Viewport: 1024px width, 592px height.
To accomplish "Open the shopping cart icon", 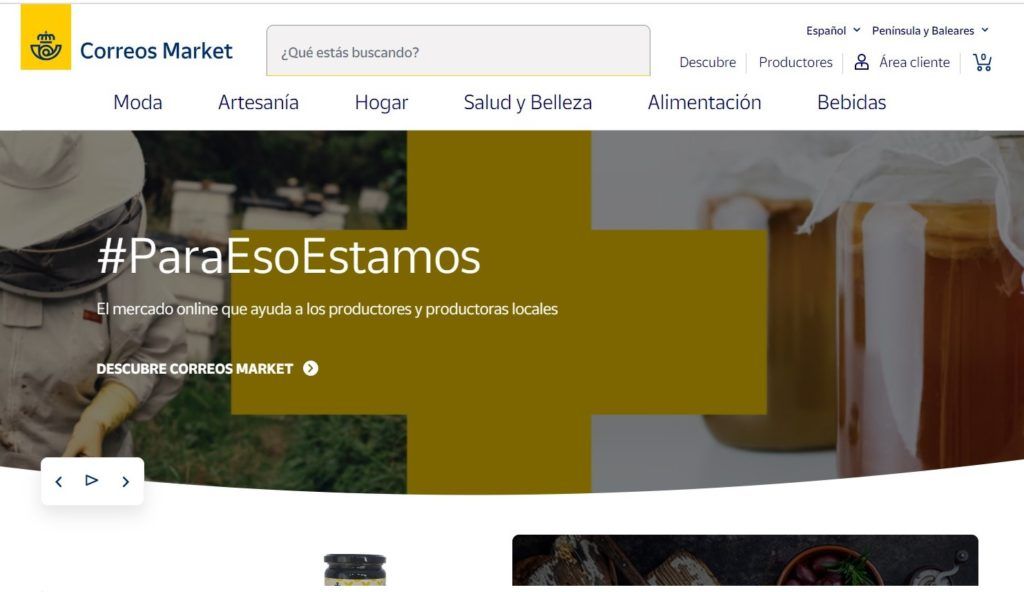I will point(982,62).
